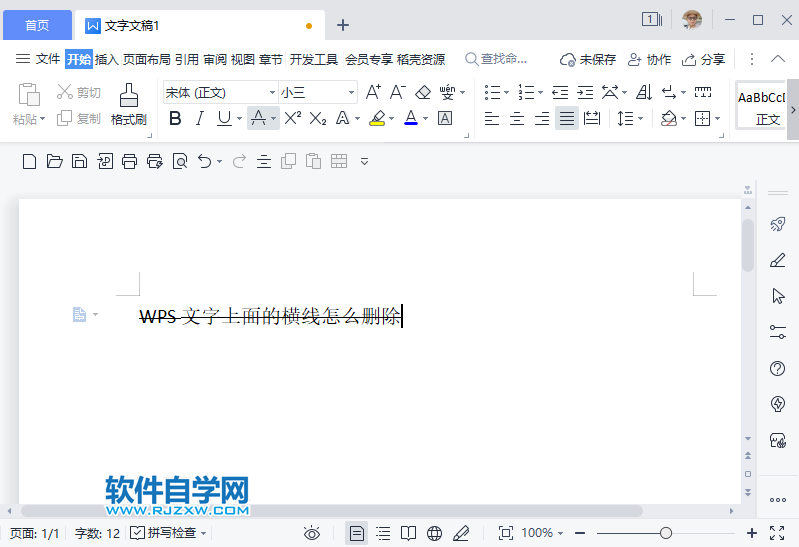Click the sort icon

[644, 92]
